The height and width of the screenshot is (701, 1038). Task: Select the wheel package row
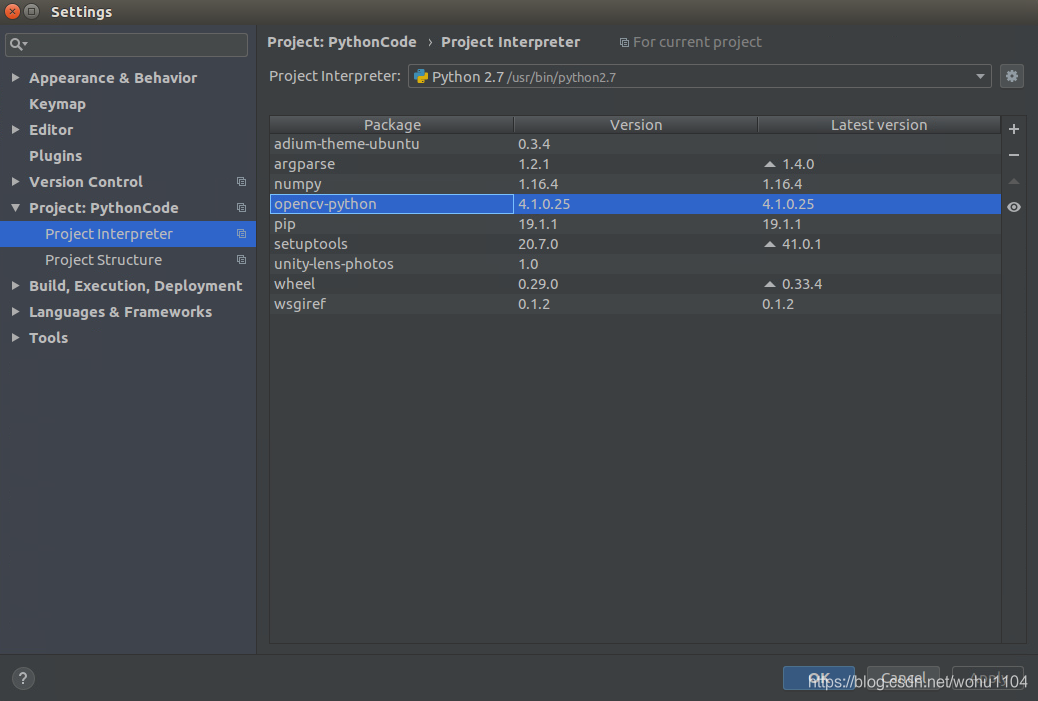636,284
